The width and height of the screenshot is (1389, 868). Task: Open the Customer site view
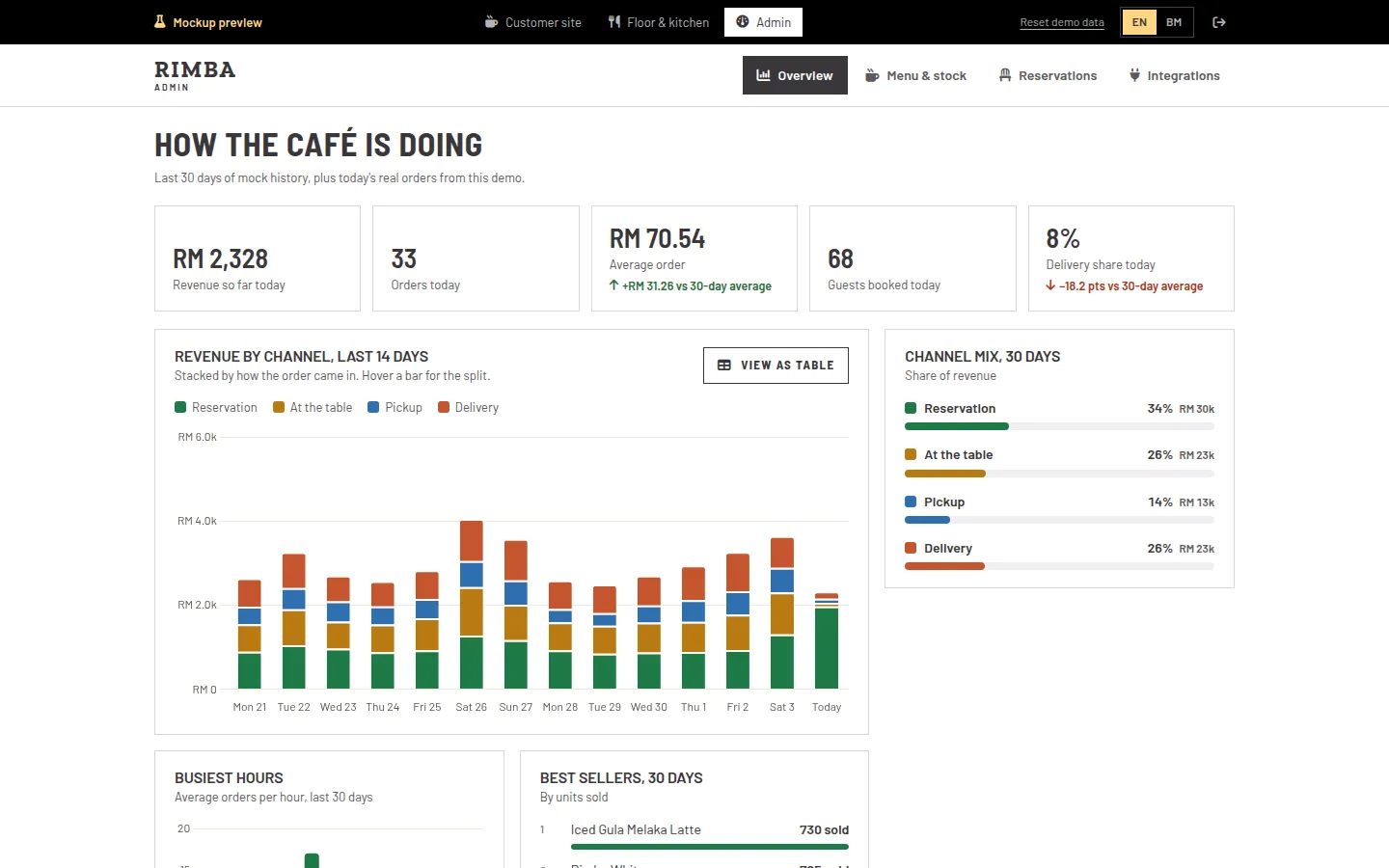pos(532,22)
